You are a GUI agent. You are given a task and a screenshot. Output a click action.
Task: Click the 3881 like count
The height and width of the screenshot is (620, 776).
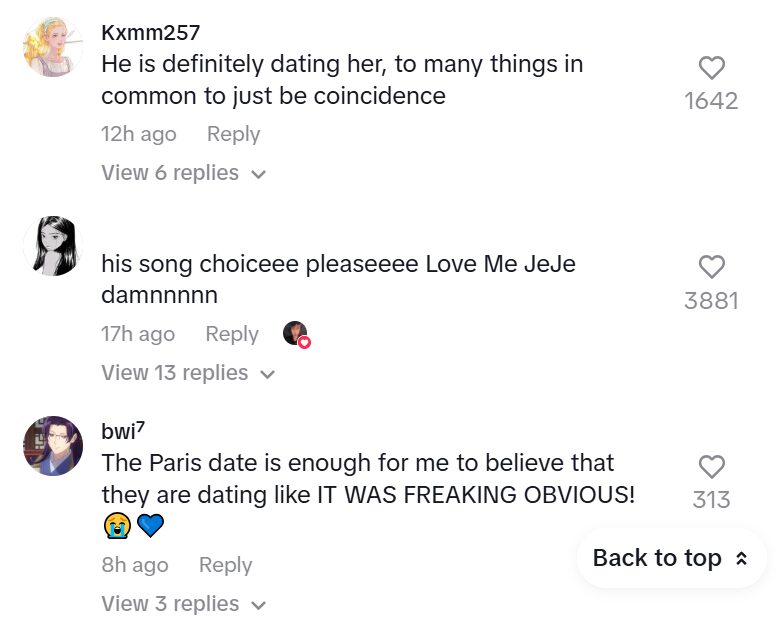coord(711,300)
